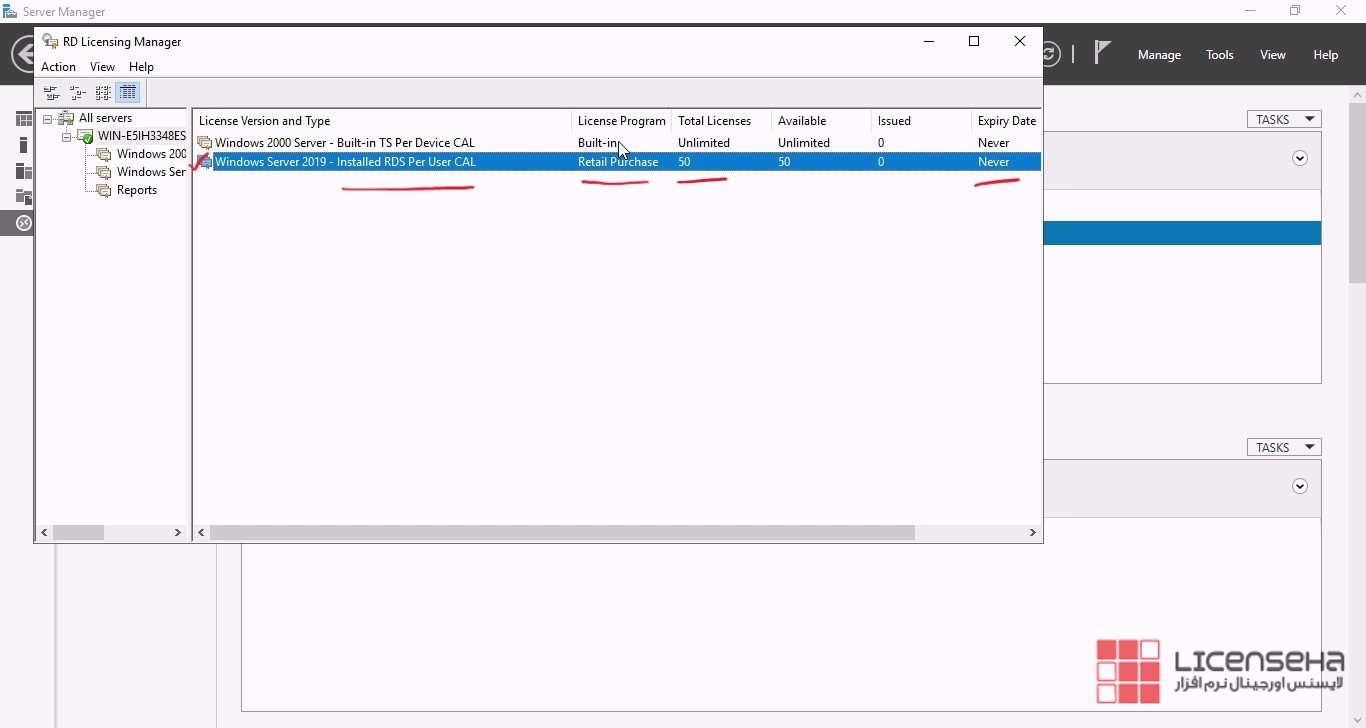
Task: Switch to Small Icons view in toolbar
Action: [x=77, y=93]
